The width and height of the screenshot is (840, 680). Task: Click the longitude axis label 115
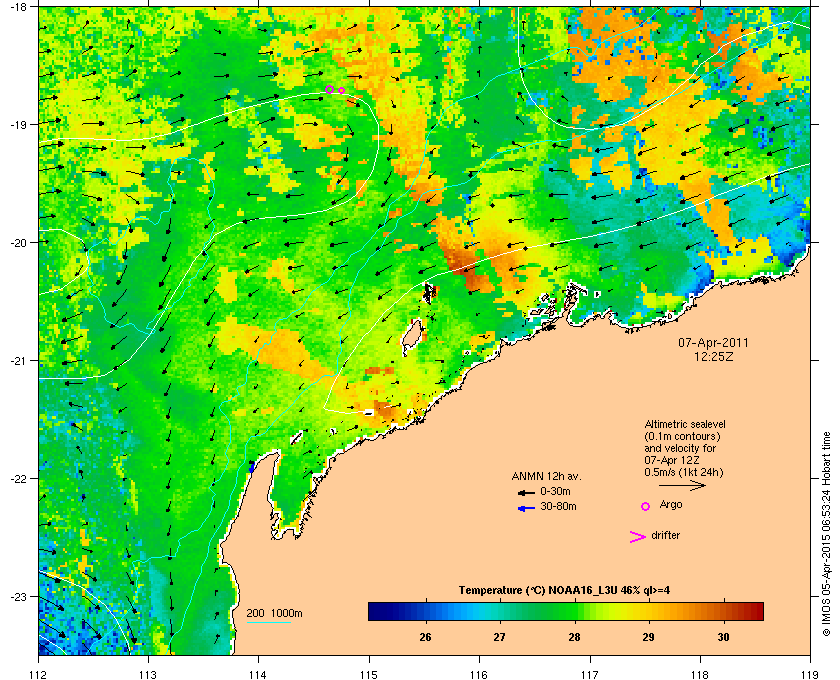369,674
